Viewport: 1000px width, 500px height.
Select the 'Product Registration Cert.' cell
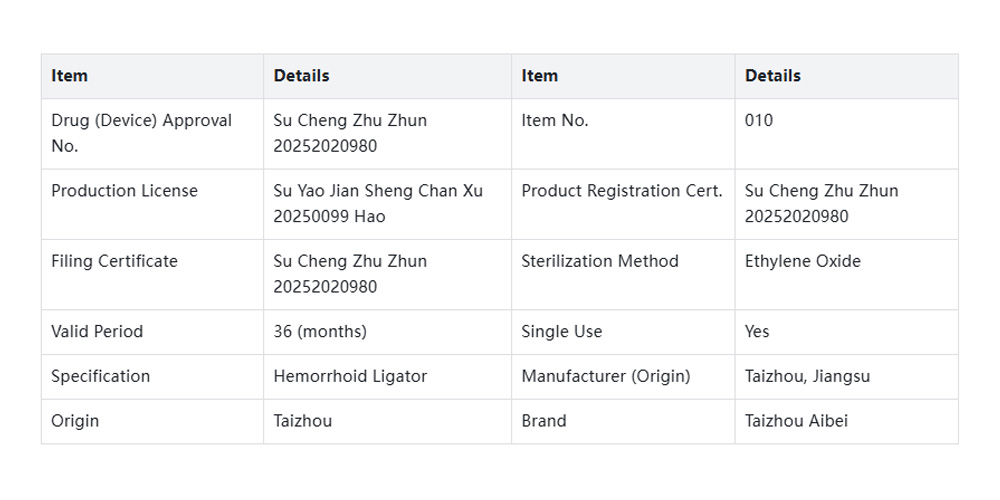tap(621, 191)
